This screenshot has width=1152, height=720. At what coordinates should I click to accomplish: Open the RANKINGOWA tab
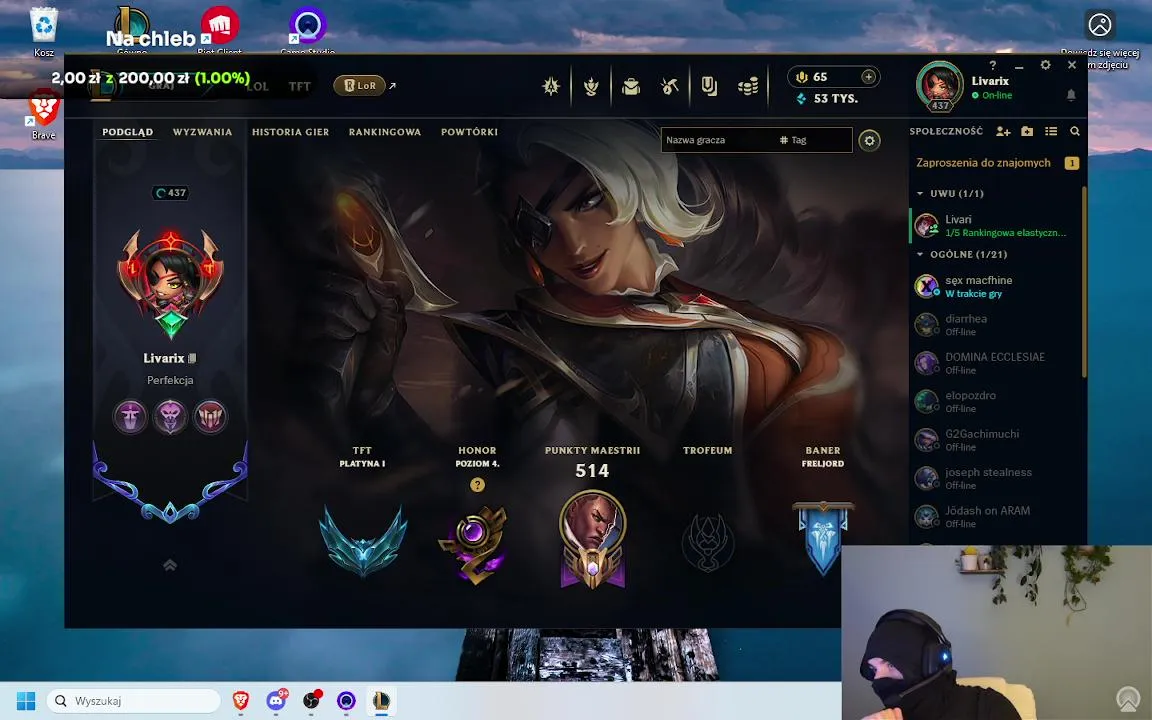pos(385,132)
